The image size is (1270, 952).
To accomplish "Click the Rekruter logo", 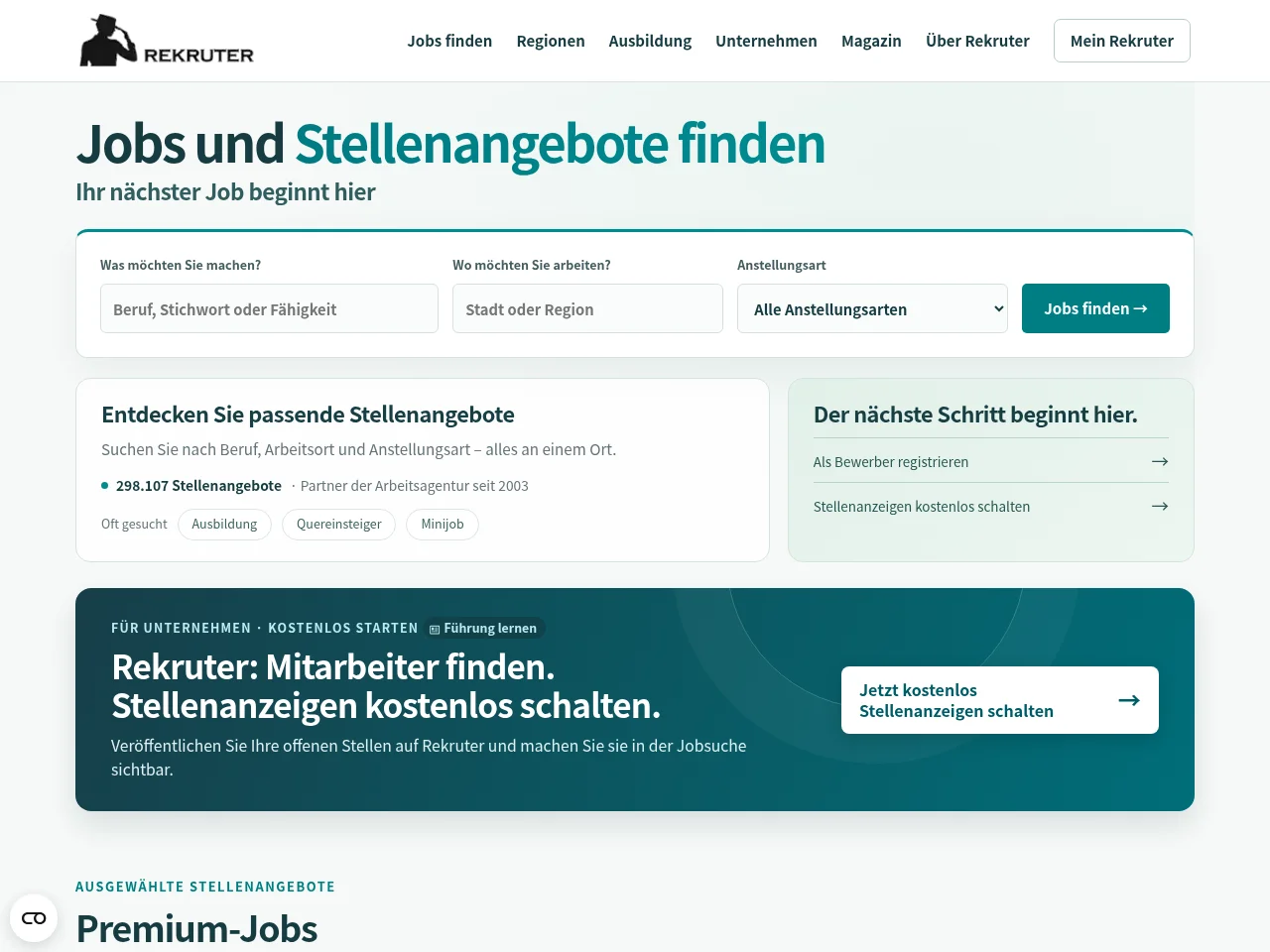I will (167, 41).
